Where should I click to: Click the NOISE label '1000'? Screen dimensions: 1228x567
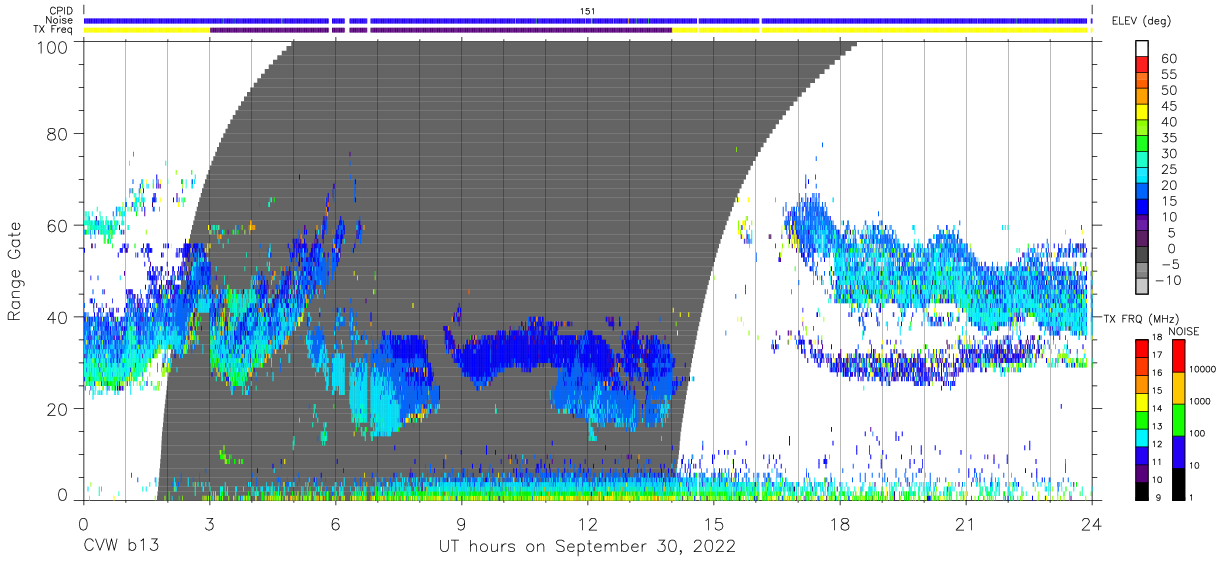[x=1201, y=402]
